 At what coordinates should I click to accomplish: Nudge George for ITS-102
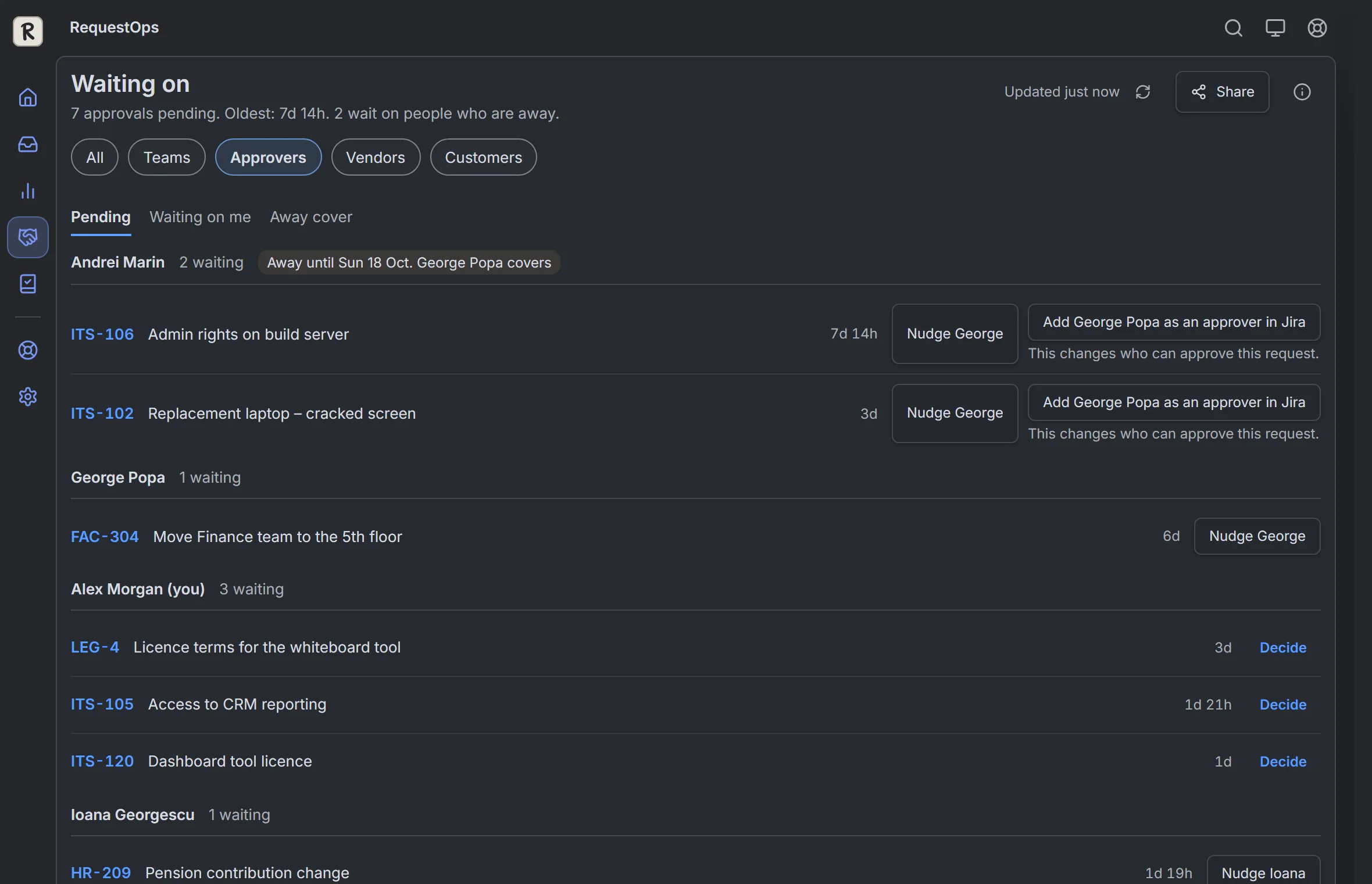(955, 414)
